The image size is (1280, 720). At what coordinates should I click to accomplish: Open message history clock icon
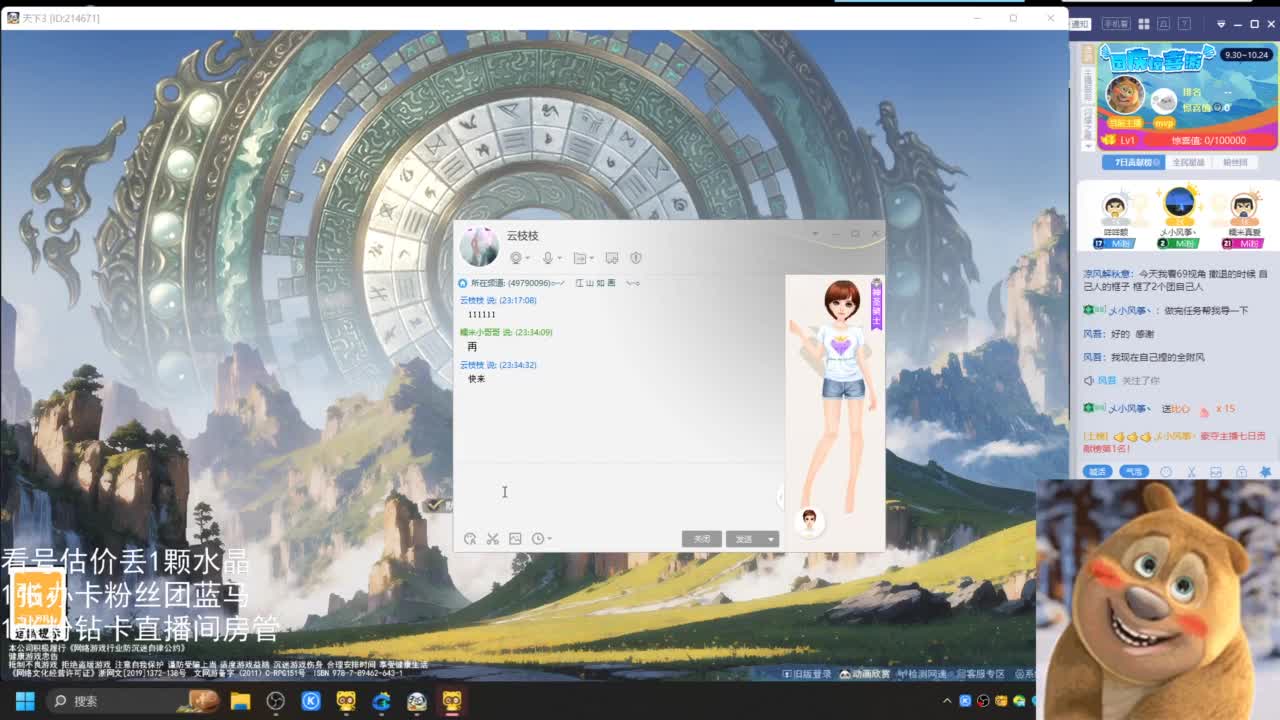(x=538, y=539)
